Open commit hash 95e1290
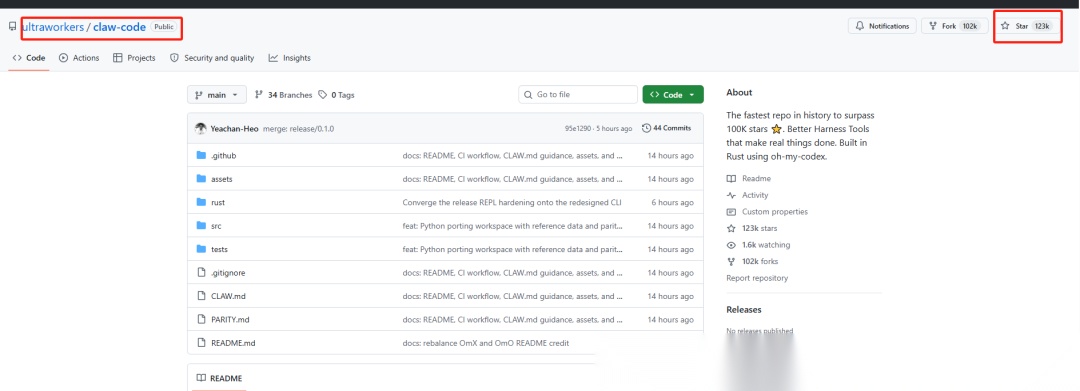1080x391 pixels. [579, 129]
